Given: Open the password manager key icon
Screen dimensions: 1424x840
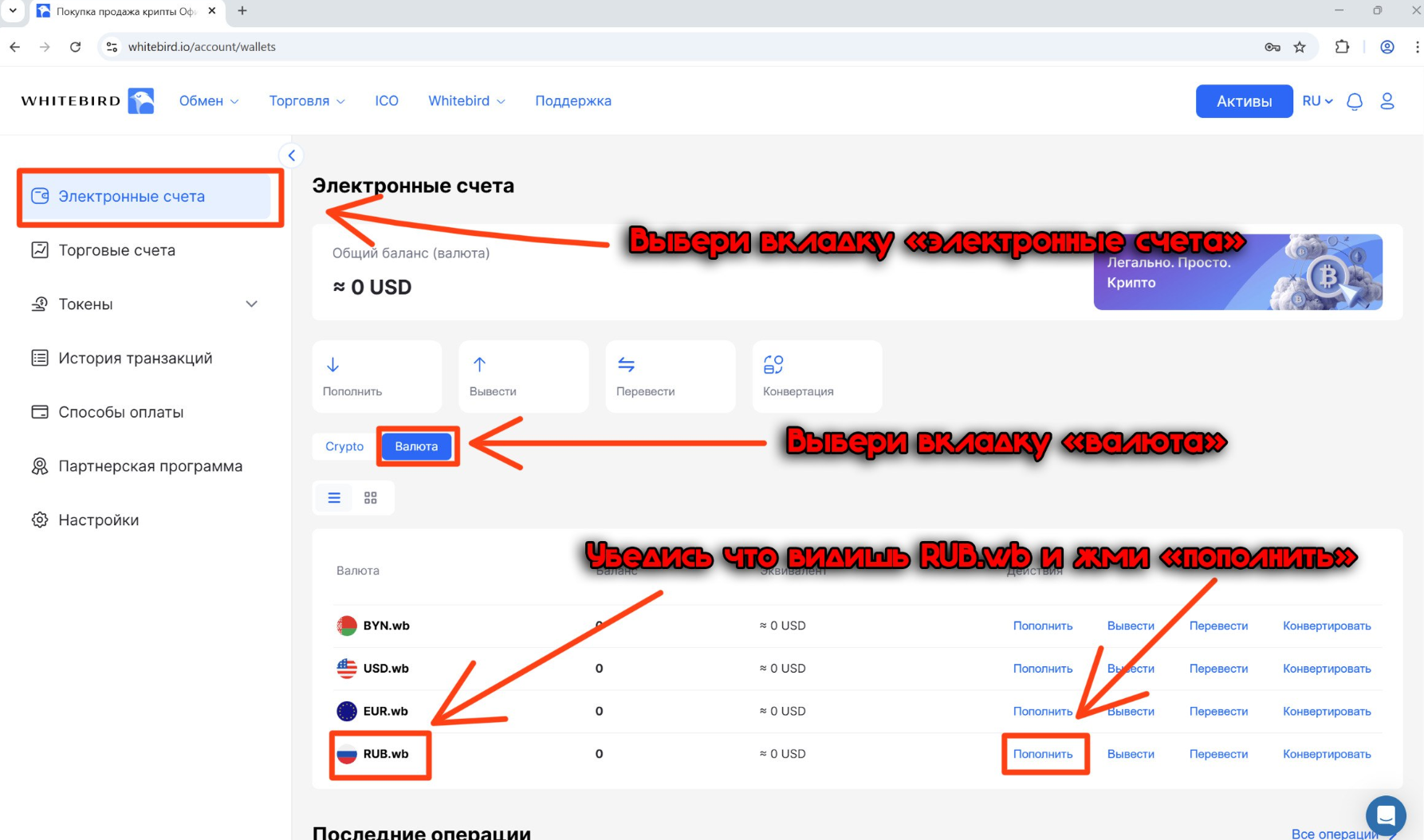Looking at the screenshot, I should (1273, 47).
